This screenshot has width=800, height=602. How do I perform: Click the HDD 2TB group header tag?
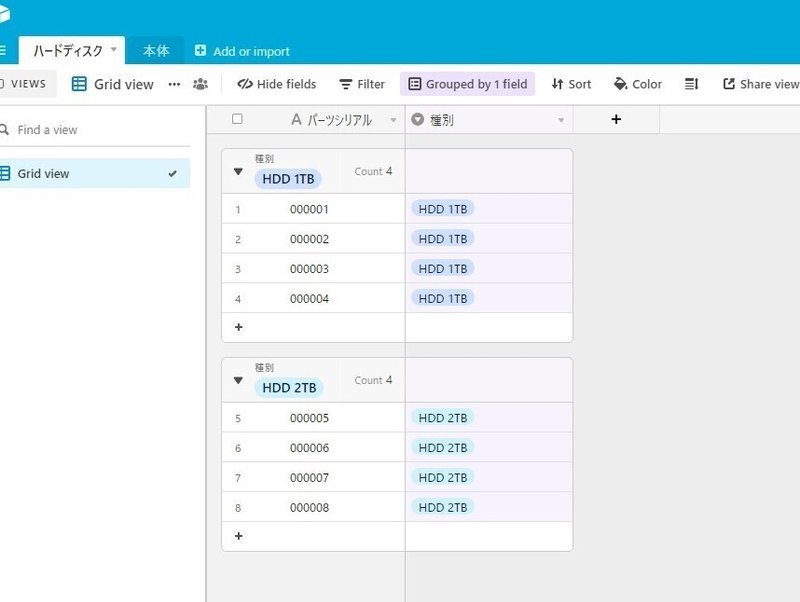(289, 388)
